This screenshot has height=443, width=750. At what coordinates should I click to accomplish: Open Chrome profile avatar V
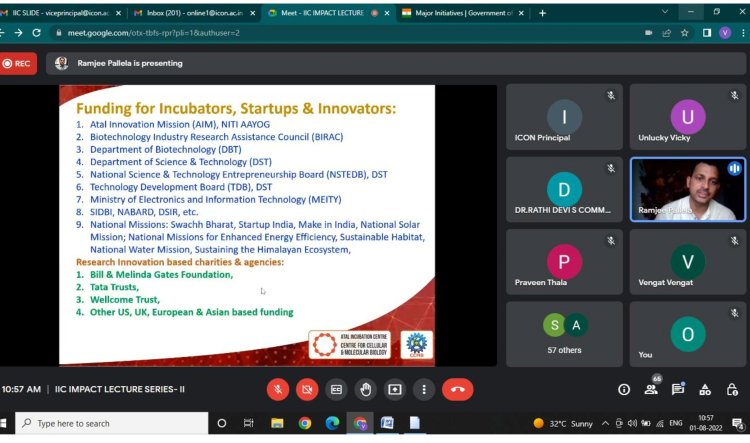725,33
